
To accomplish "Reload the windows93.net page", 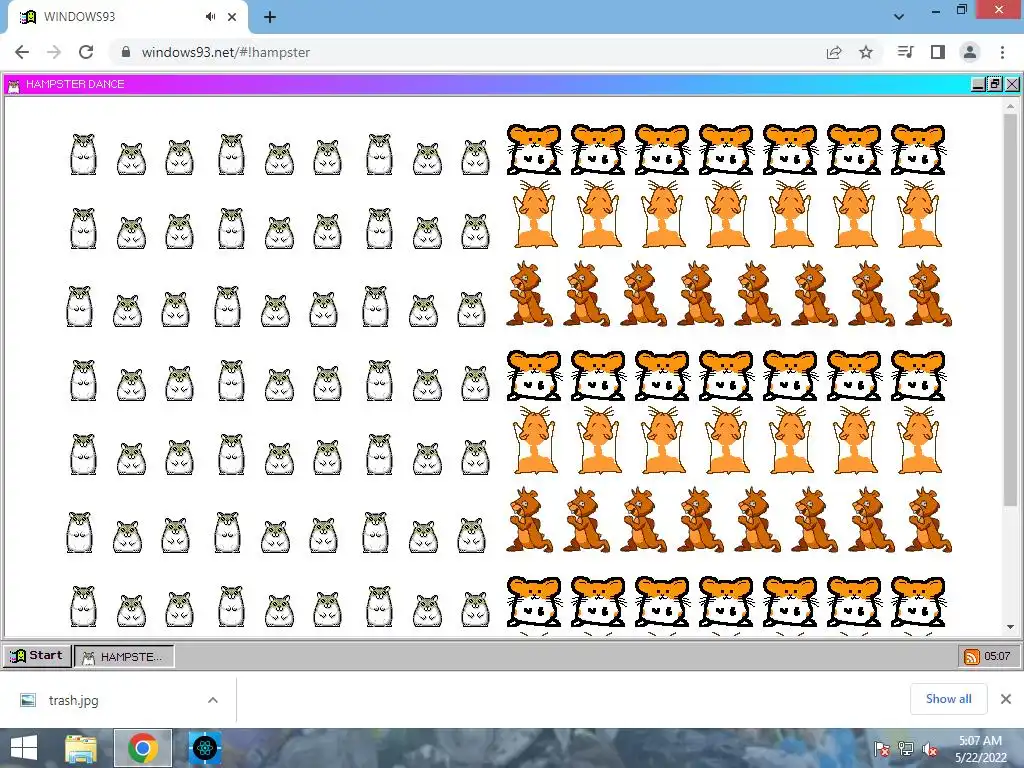I will point(86,52).
